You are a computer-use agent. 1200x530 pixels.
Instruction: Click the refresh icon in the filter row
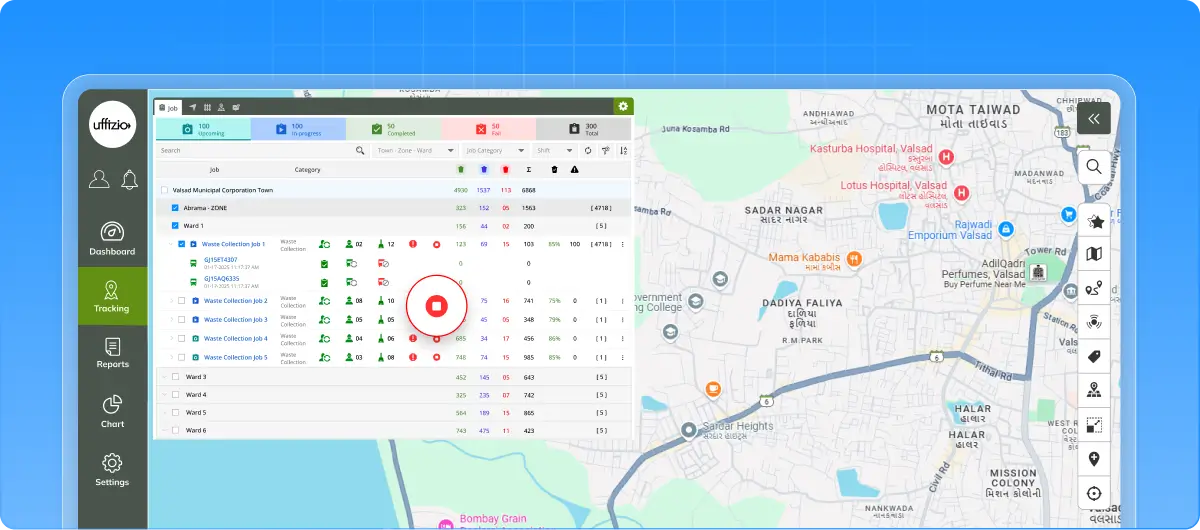tap(588, 151)
